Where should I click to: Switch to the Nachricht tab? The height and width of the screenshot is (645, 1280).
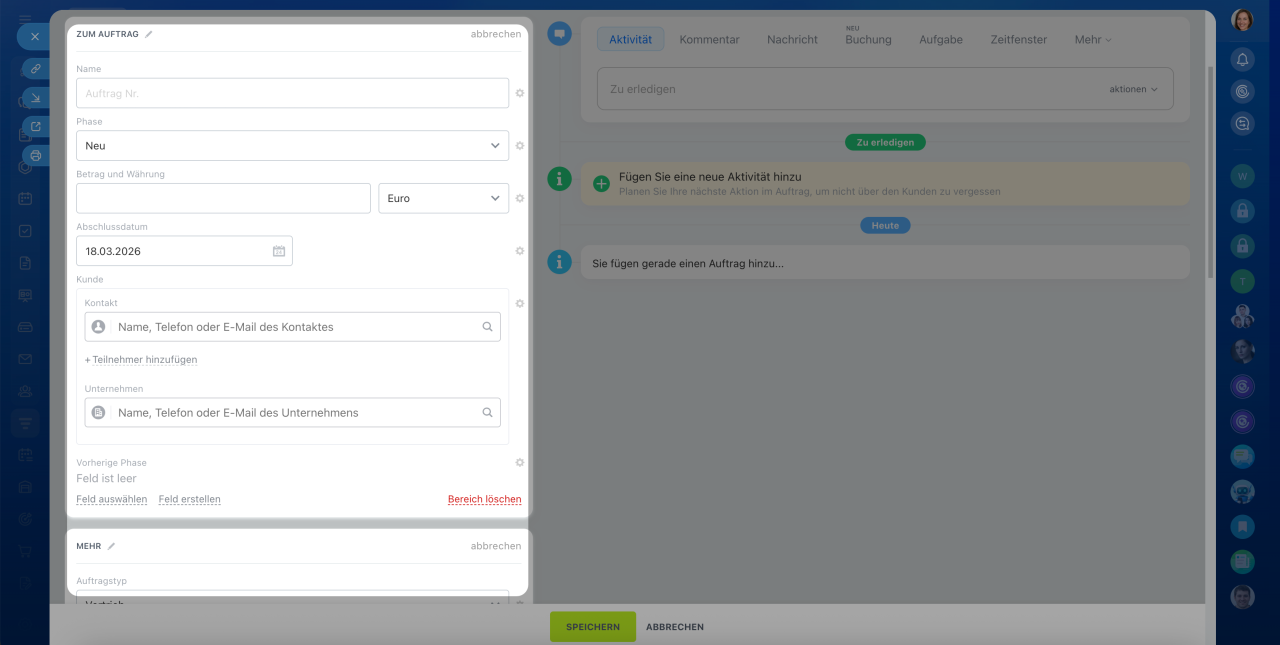click(792, 39)
